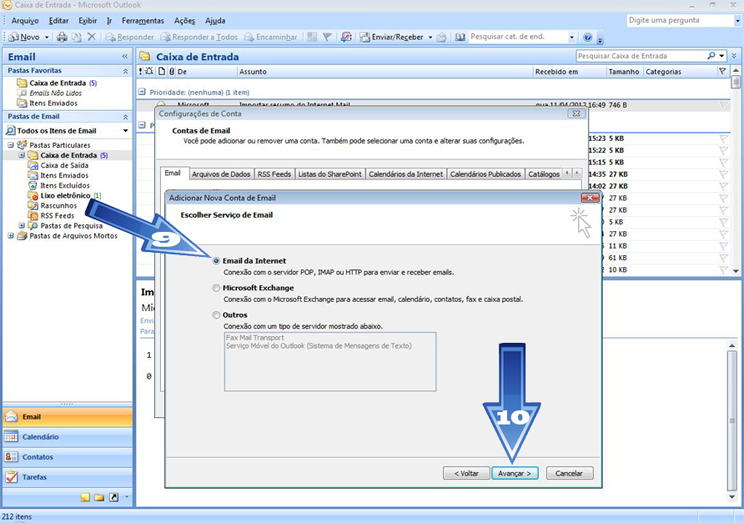Select favorite Caixa de Entrada folder
This screenshot has width=744, height=523.
pyautogui.click(x=57, y=83)
